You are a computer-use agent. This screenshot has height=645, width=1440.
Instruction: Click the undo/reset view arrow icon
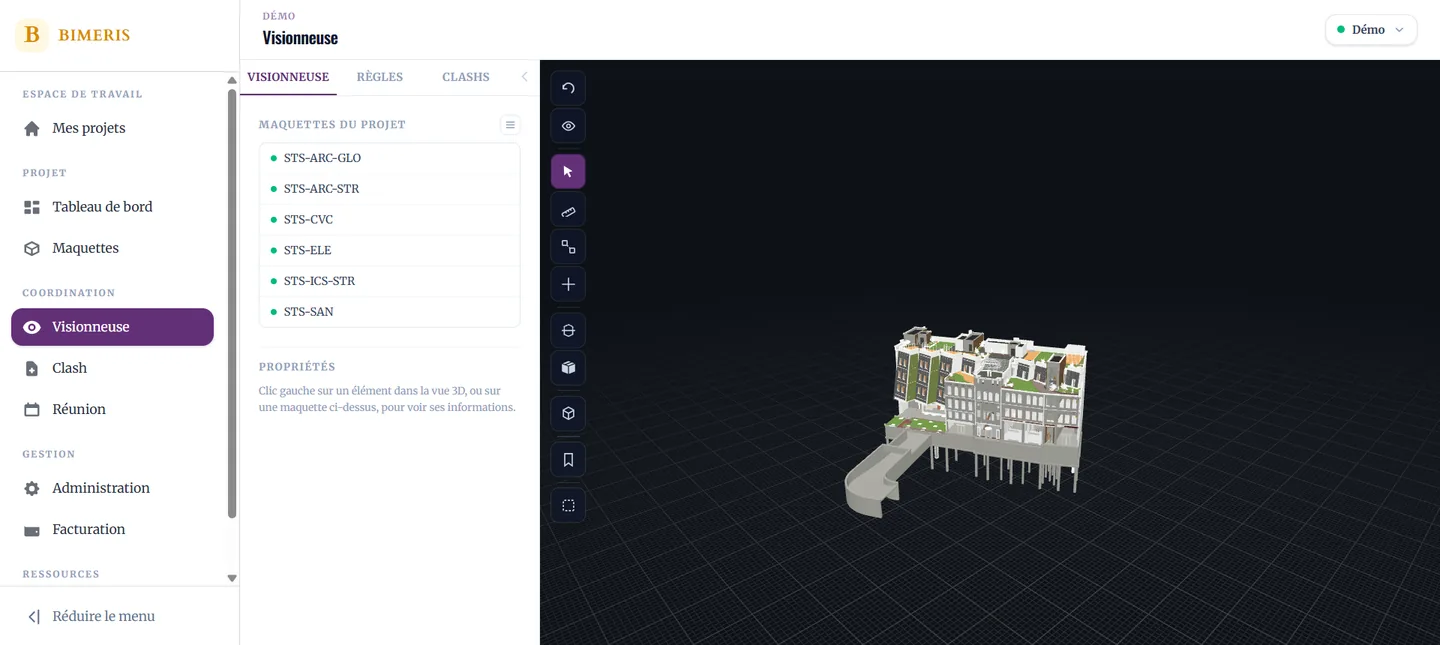point(568,88)
